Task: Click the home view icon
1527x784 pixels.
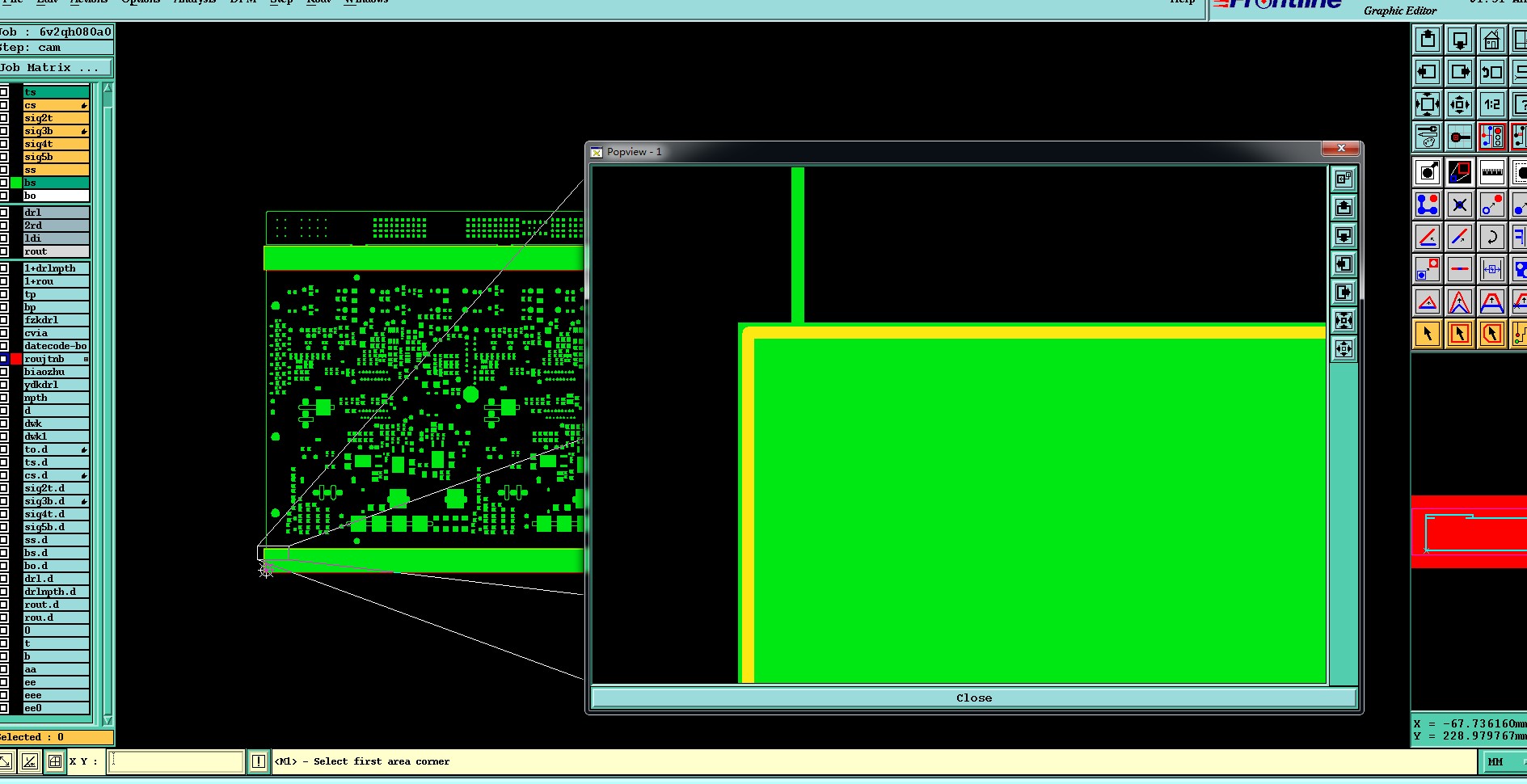Action: pyautogui.click(x=1492, y=40)
